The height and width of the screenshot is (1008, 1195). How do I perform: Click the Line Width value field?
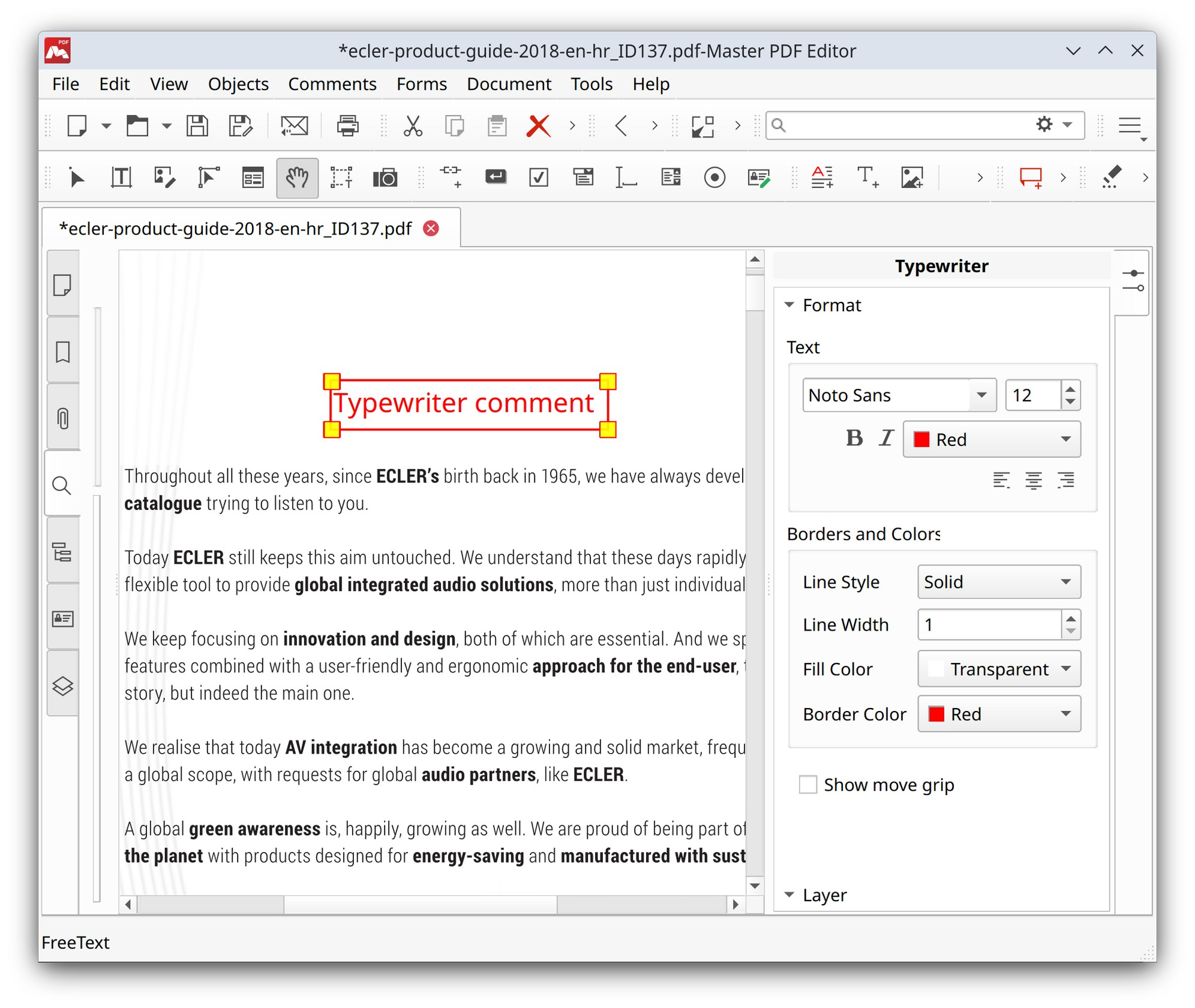tap(989, 625)
